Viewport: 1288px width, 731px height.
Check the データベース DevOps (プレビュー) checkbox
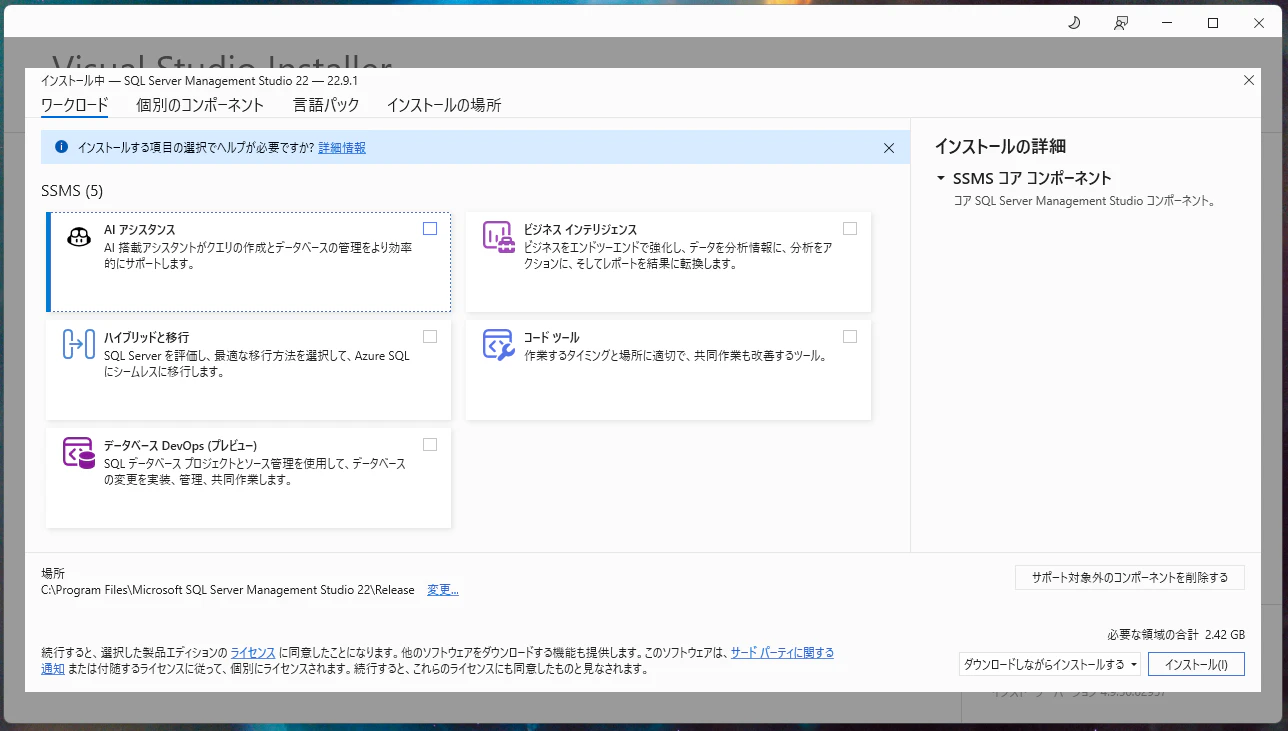[x=430, y=445]
